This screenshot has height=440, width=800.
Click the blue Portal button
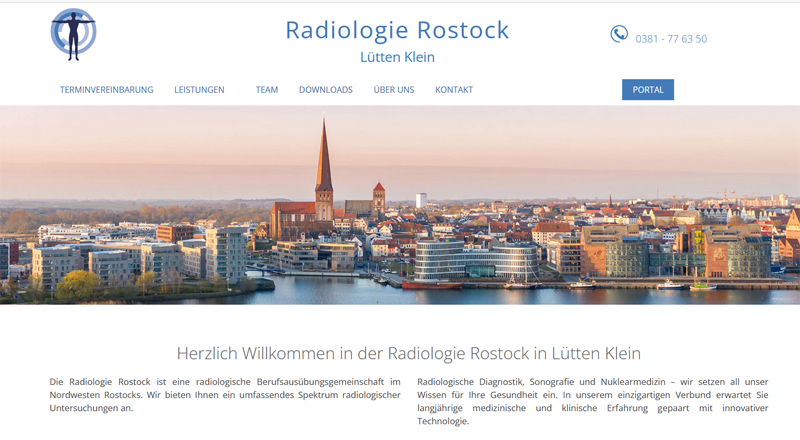tap(648, 90)
